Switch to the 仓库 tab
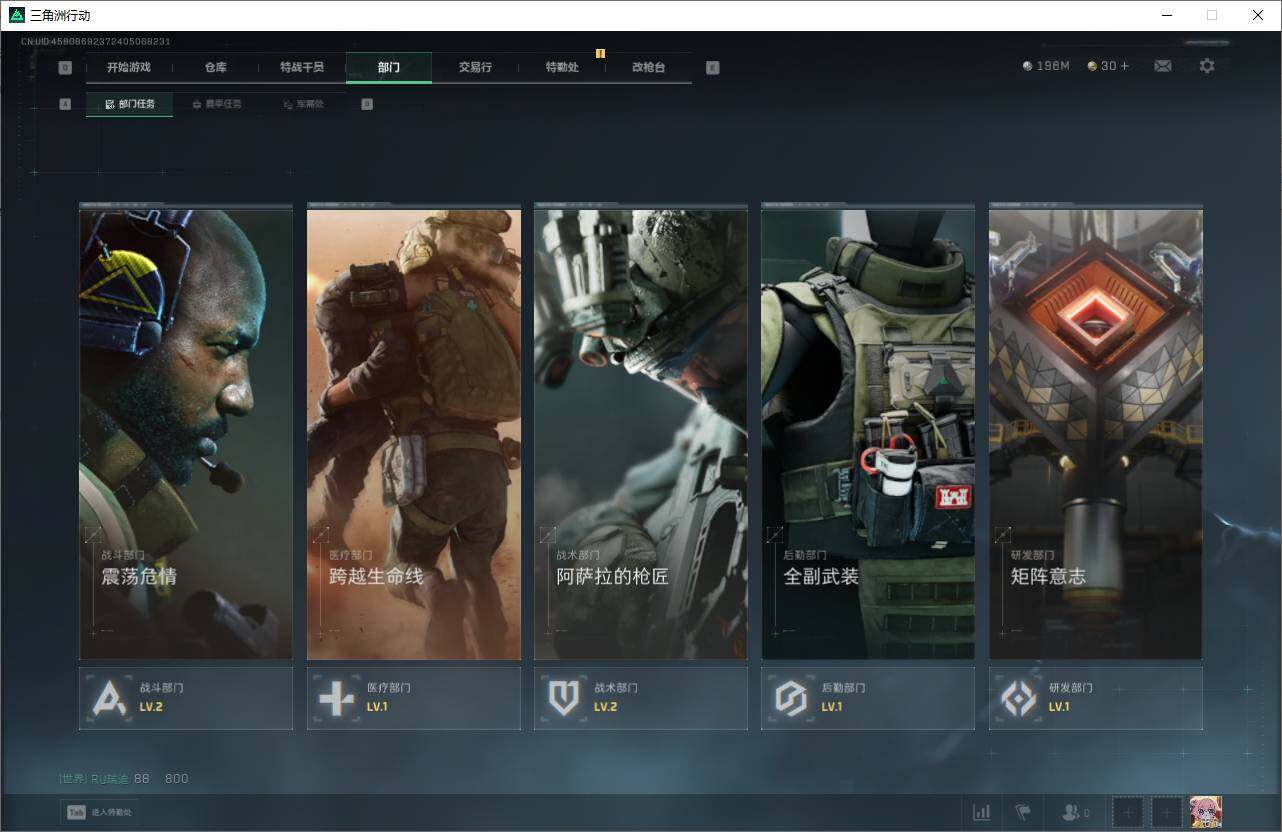 215,67
